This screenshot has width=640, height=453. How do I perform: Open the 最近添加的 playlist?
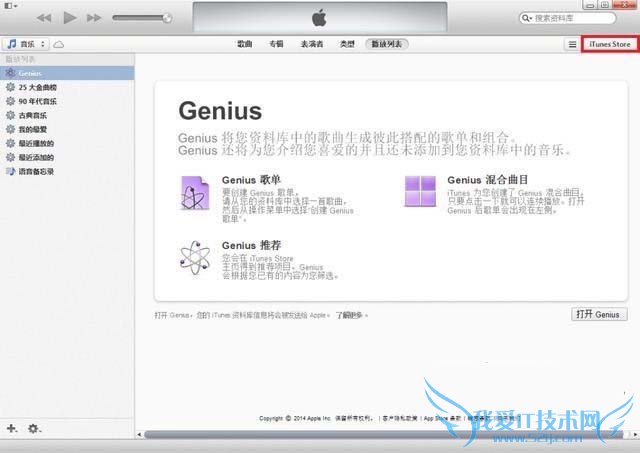[x=67, y=158]
